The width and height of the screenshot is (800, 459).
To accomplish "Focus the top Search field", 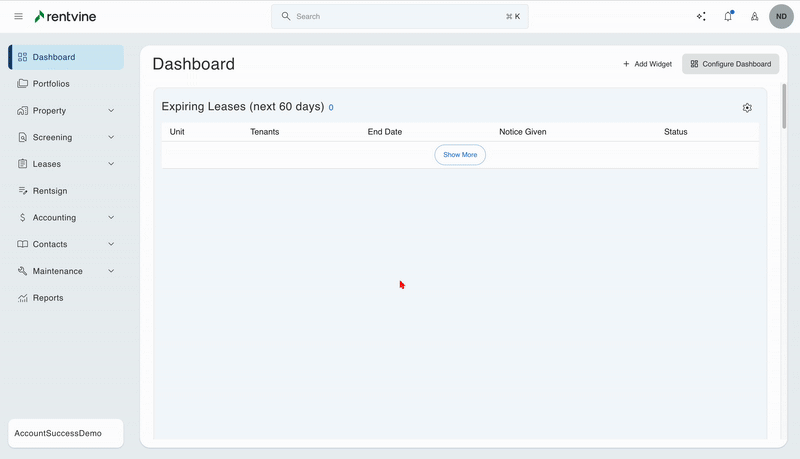I will (x=400, y=17).
